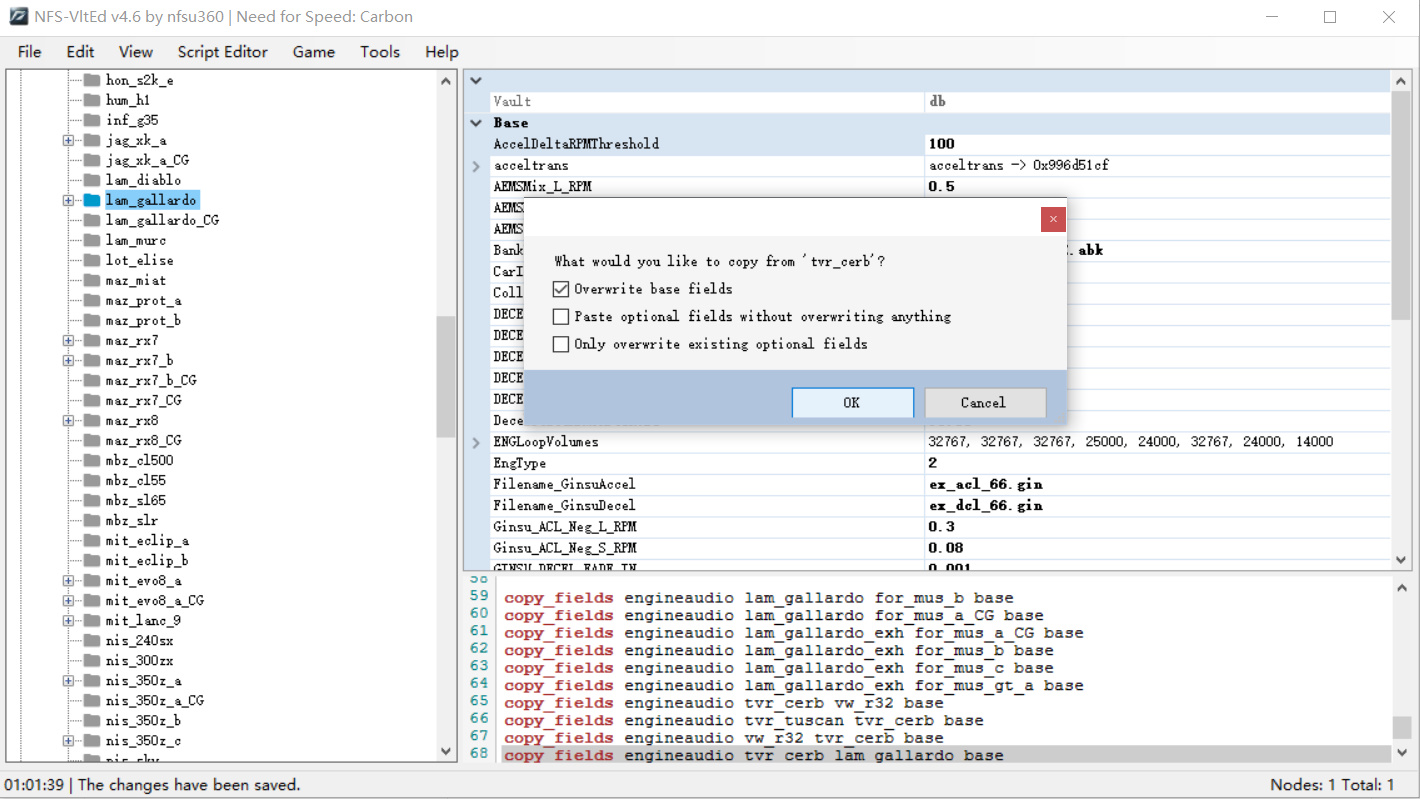Expand the mit_evo8_a tree node
Image resolution: width=1420 pixels, height=799 pixels.
tap(68, 580)
